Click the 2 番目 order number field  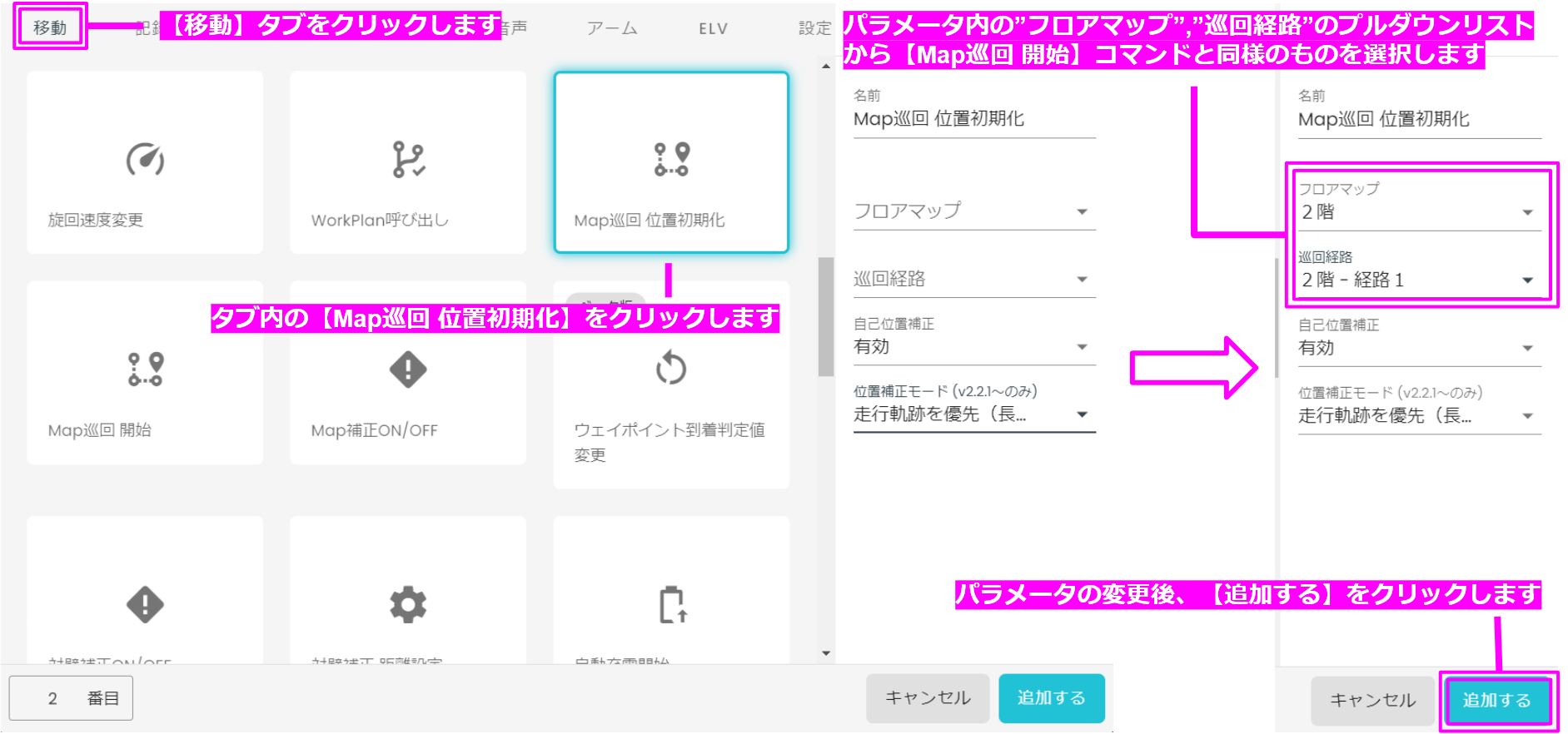click(71, 698)
